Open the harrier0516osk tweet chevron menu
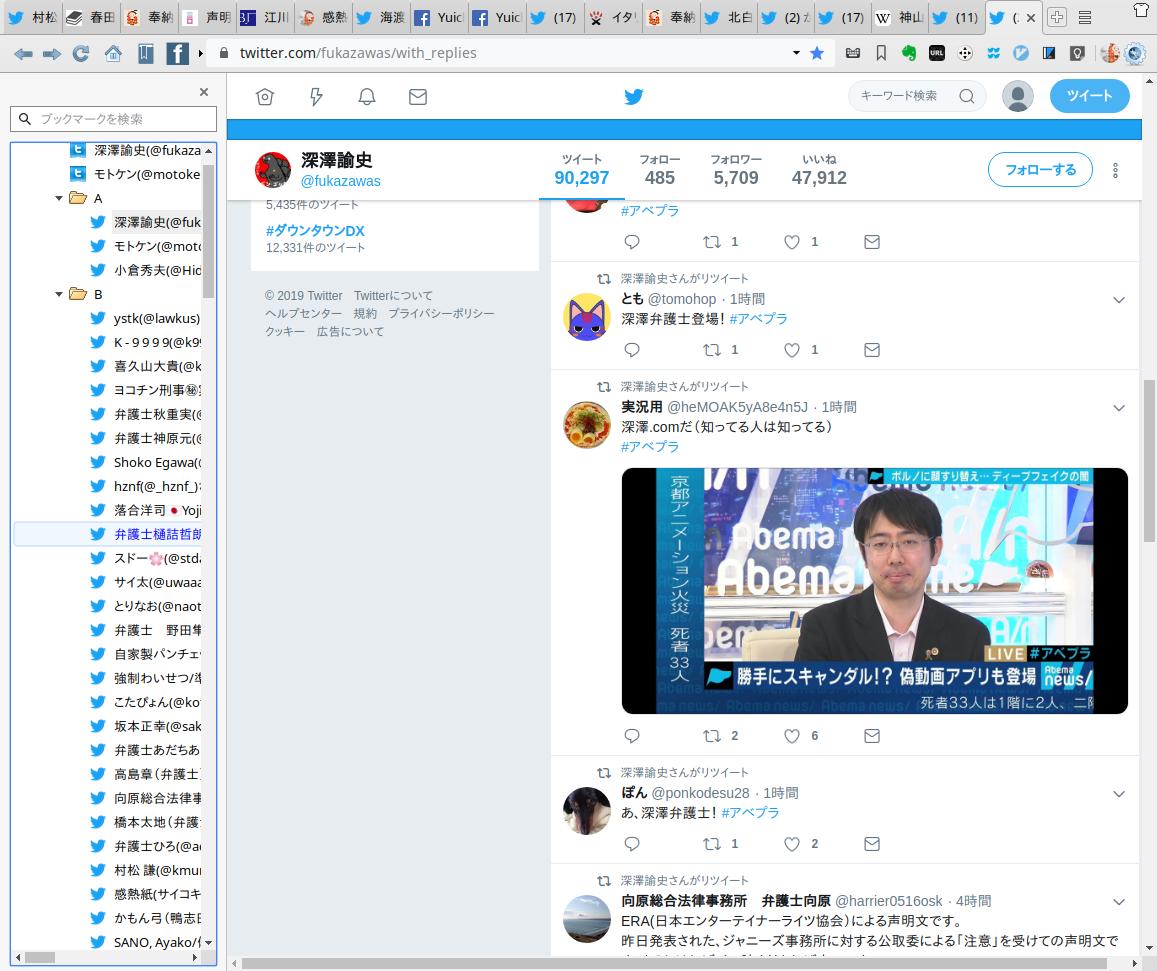Viewport: 1157px width, 971px height. pos(1119,902)
